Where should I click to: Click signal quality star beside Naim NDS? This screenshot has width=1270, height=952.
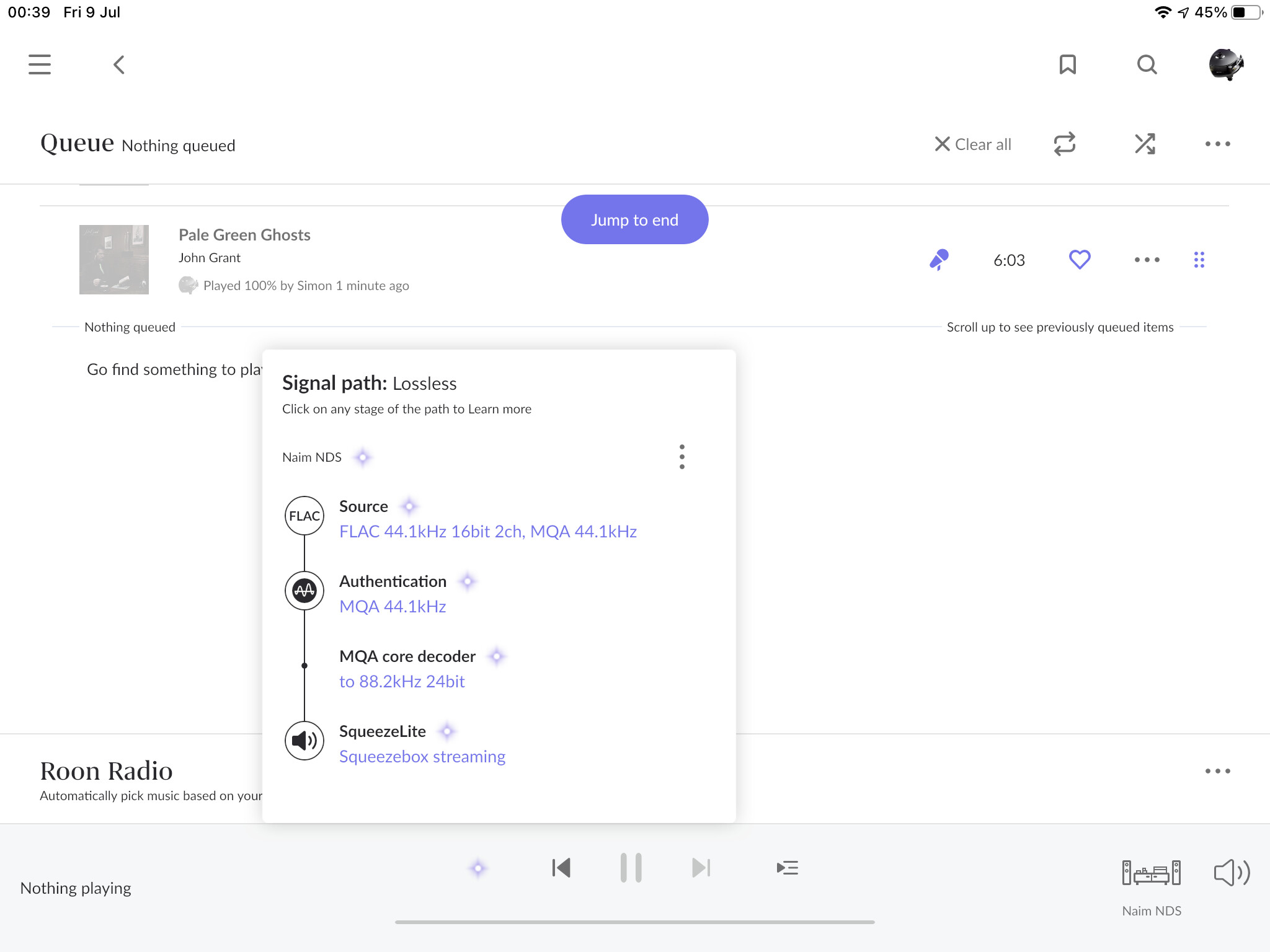363,457
